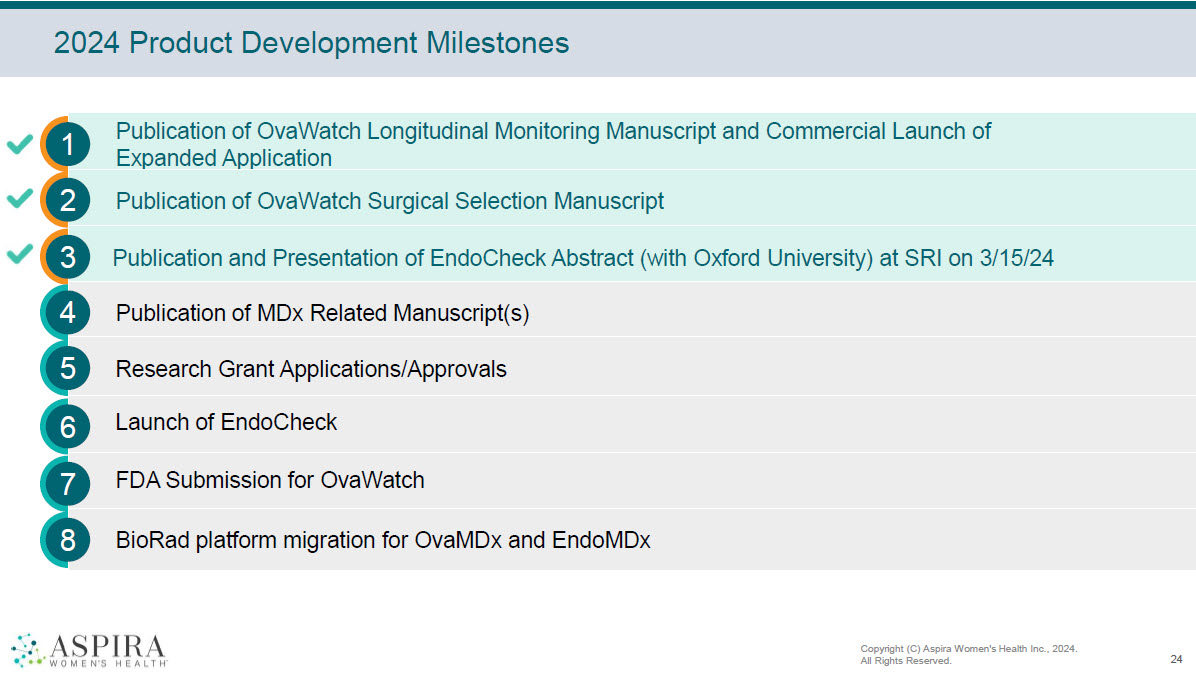Click 'Publication of OvaWatch Longitudinal Monitoring Manuscript' text
Image resolution: width=1196 pixels, height=680 pixels.
tap(416, 131)
